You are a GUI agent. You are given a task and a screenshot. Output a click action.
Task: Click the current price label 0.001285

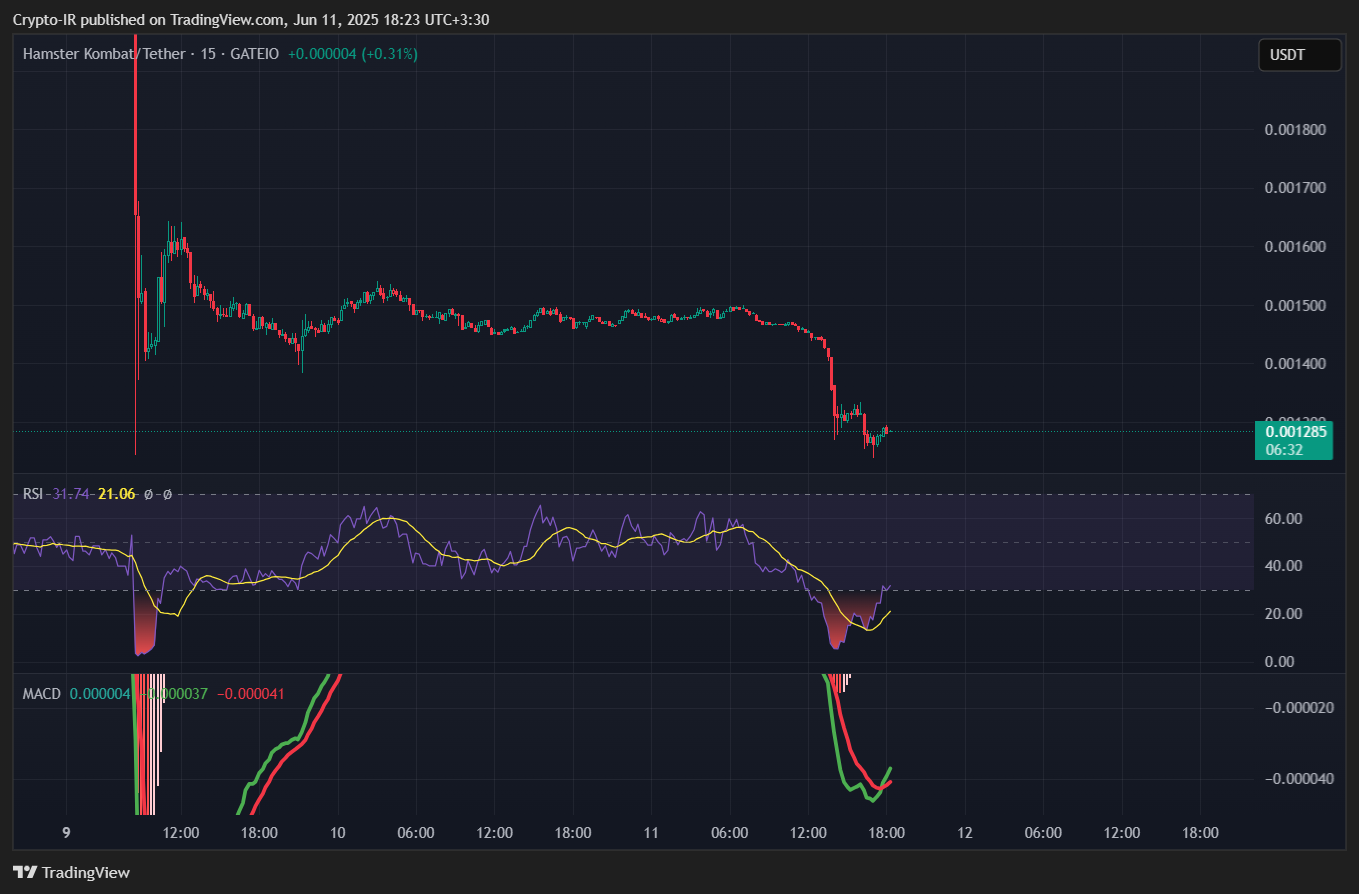[1295, 432]
